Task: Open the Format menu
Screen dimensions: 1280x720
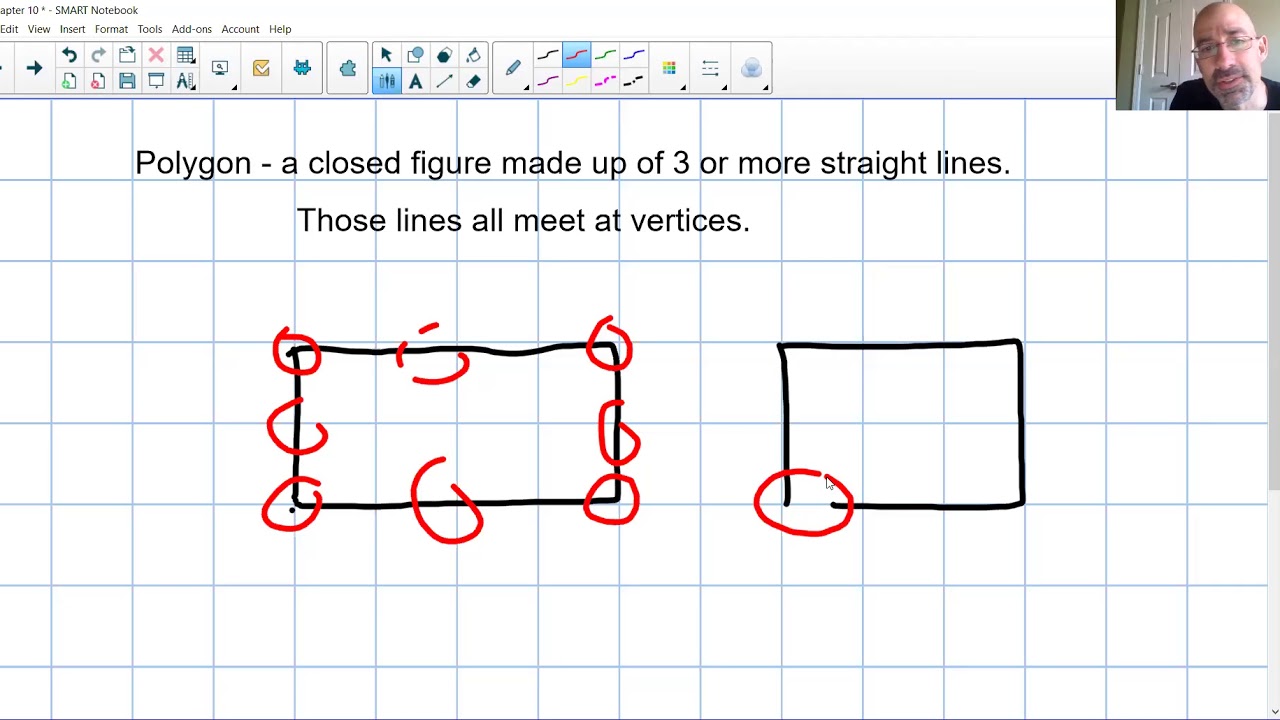Action: 111,29
